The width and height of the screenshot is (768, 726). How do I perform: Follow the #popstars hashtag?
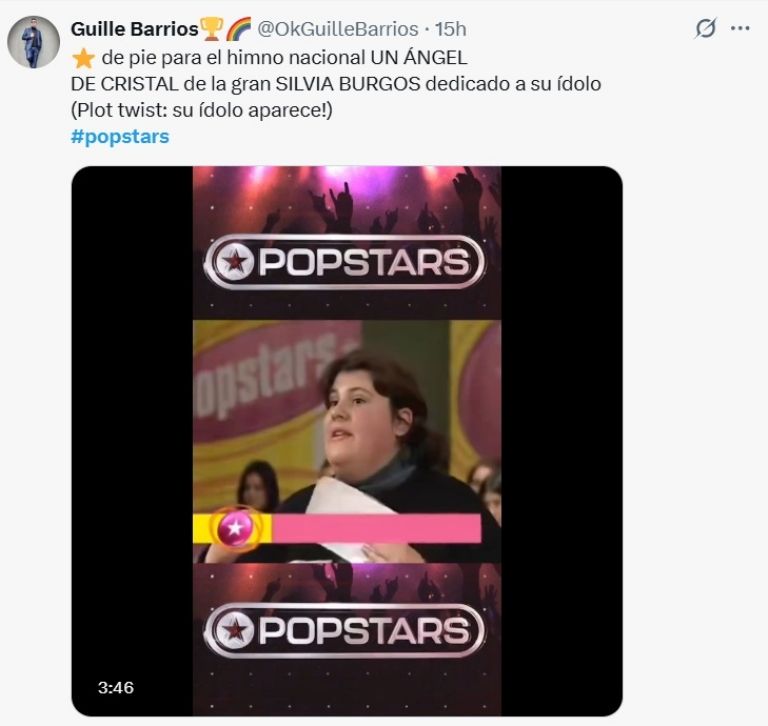pyautogui.click(x=120, y=136)
